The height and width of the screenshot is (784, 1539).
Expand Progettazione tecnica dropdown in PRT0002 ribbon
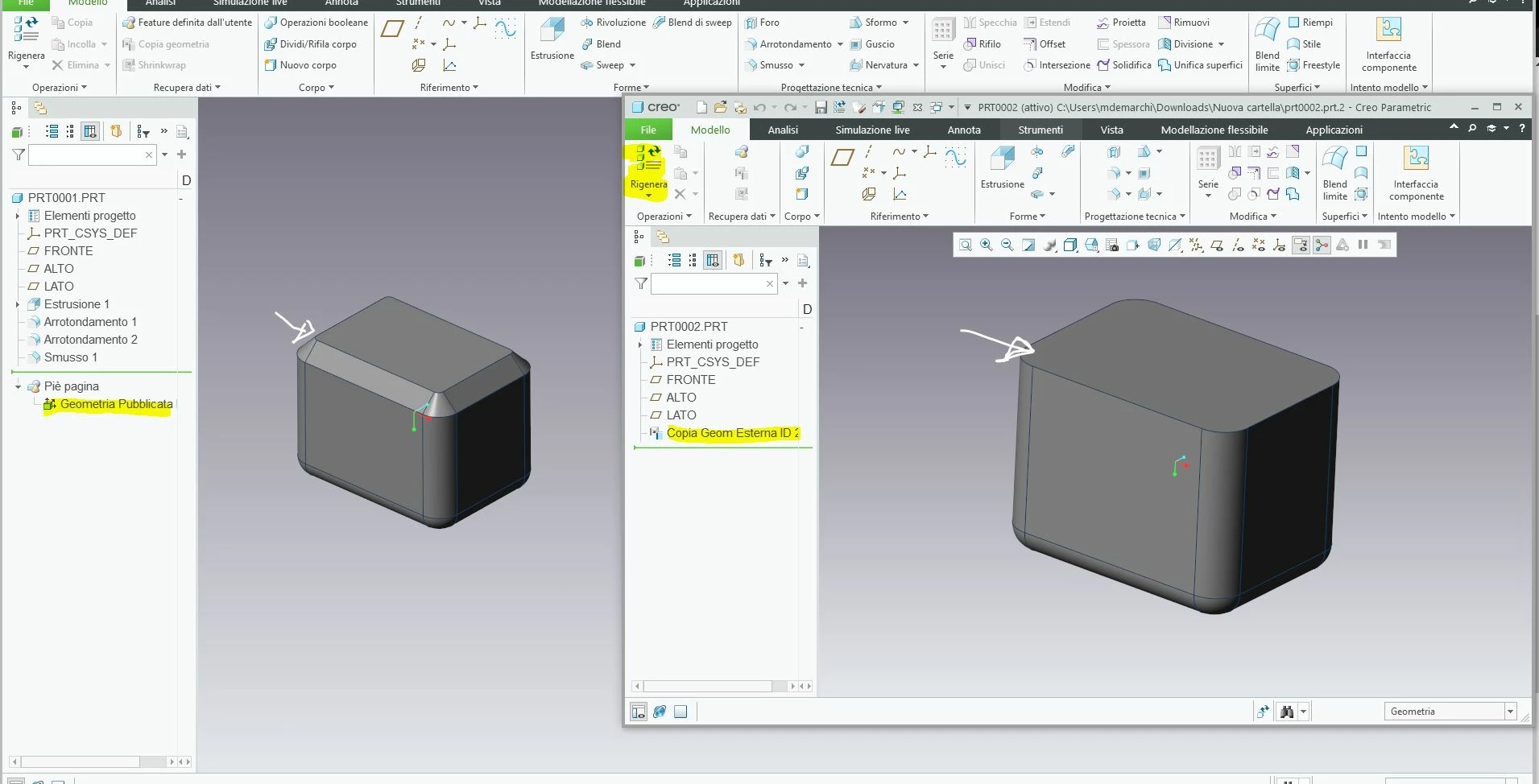point(1135,217)
